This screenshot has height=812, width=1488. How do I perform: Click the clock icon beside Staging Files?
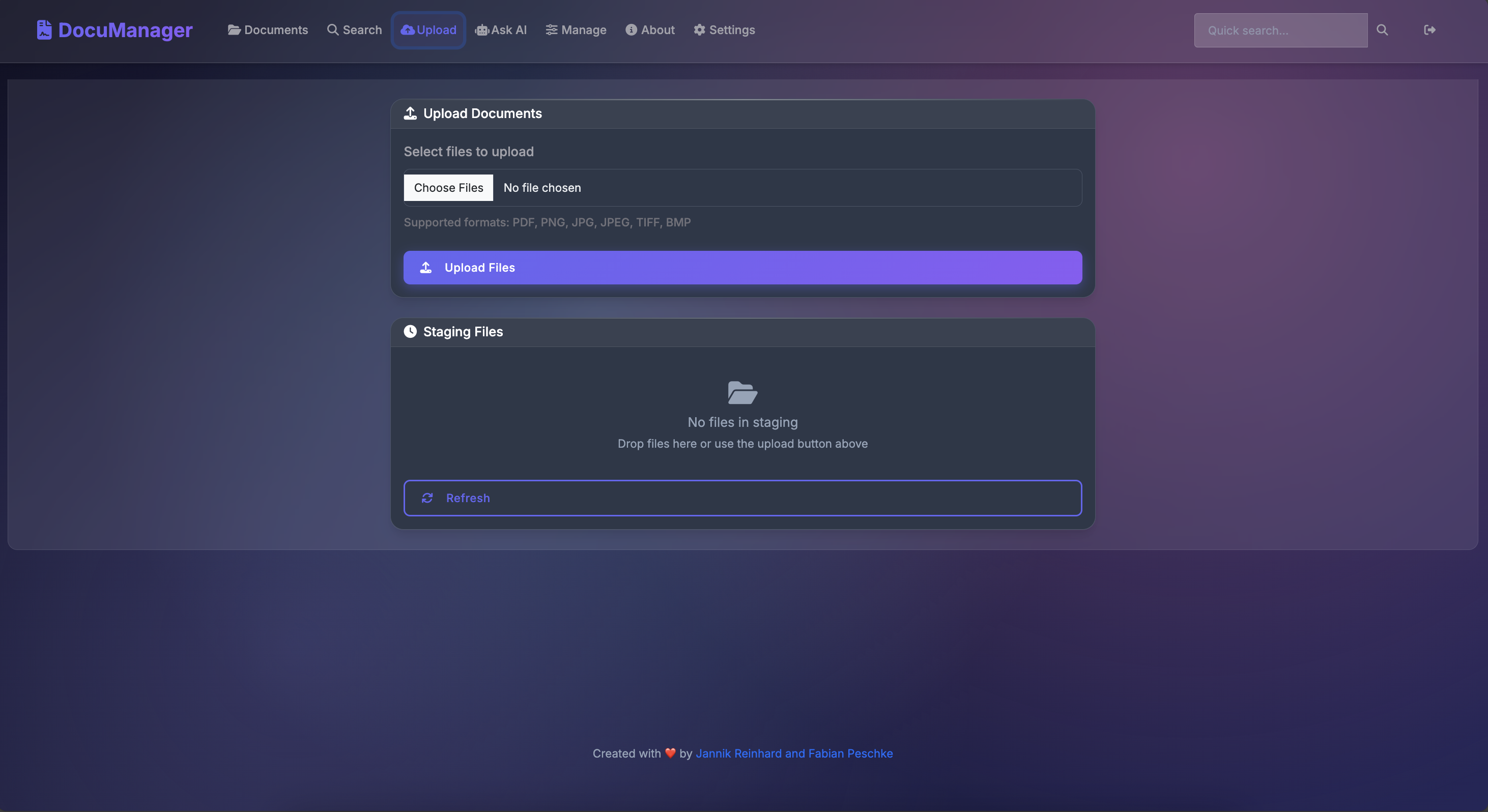click(410, 332)
